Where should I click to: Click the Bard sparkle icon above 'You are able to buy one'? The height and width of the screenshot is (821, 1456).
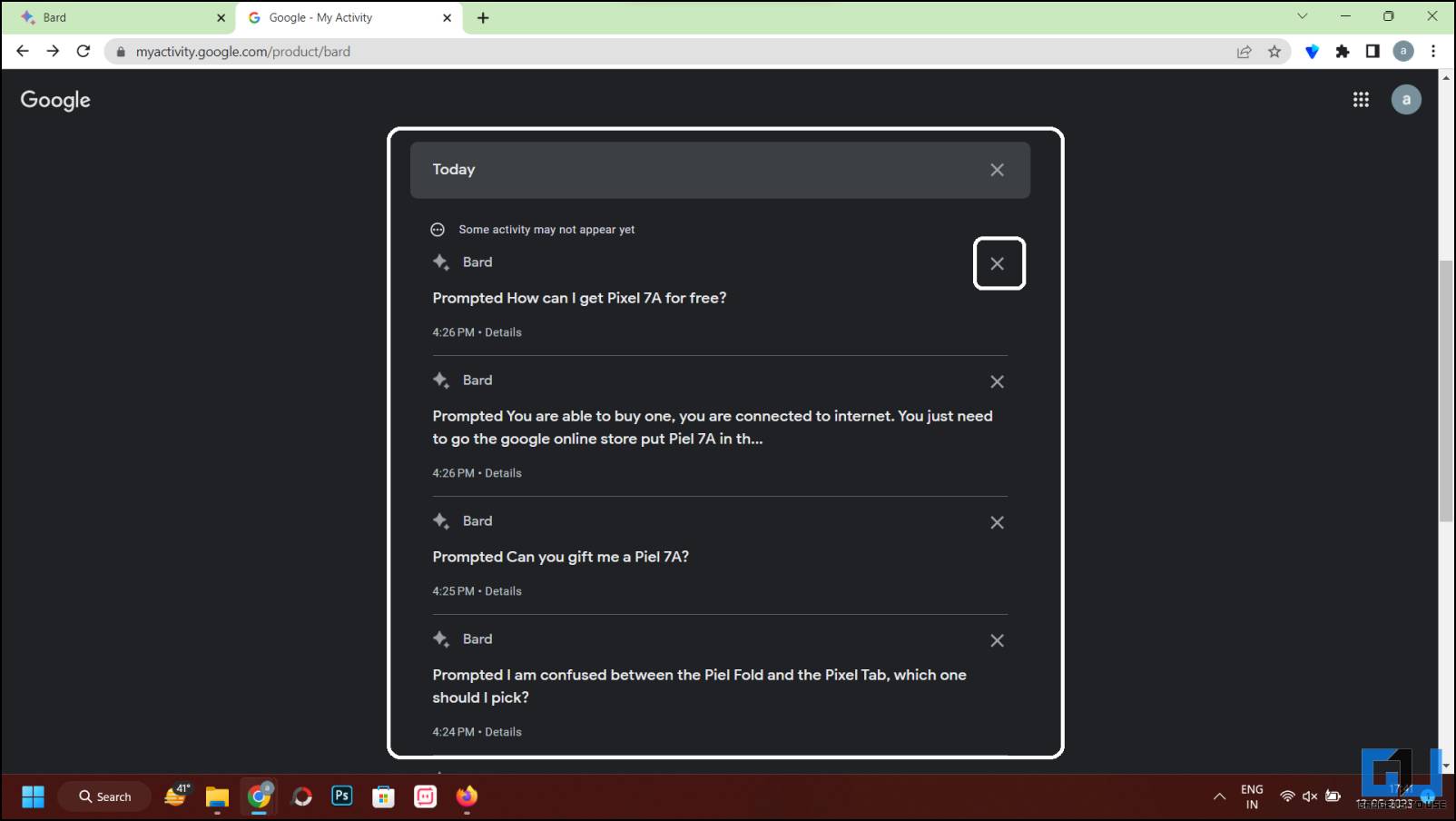pos(441,381)
